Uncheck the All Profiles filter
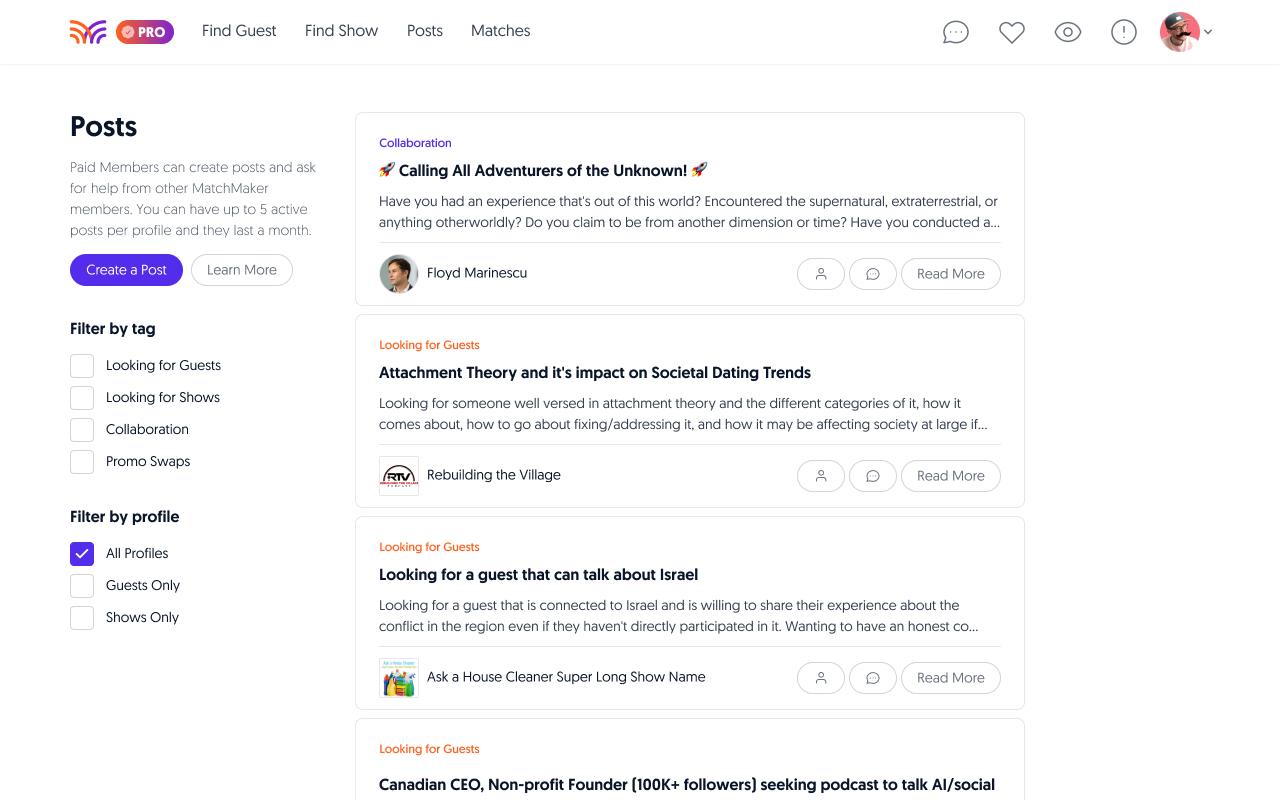 82,554
